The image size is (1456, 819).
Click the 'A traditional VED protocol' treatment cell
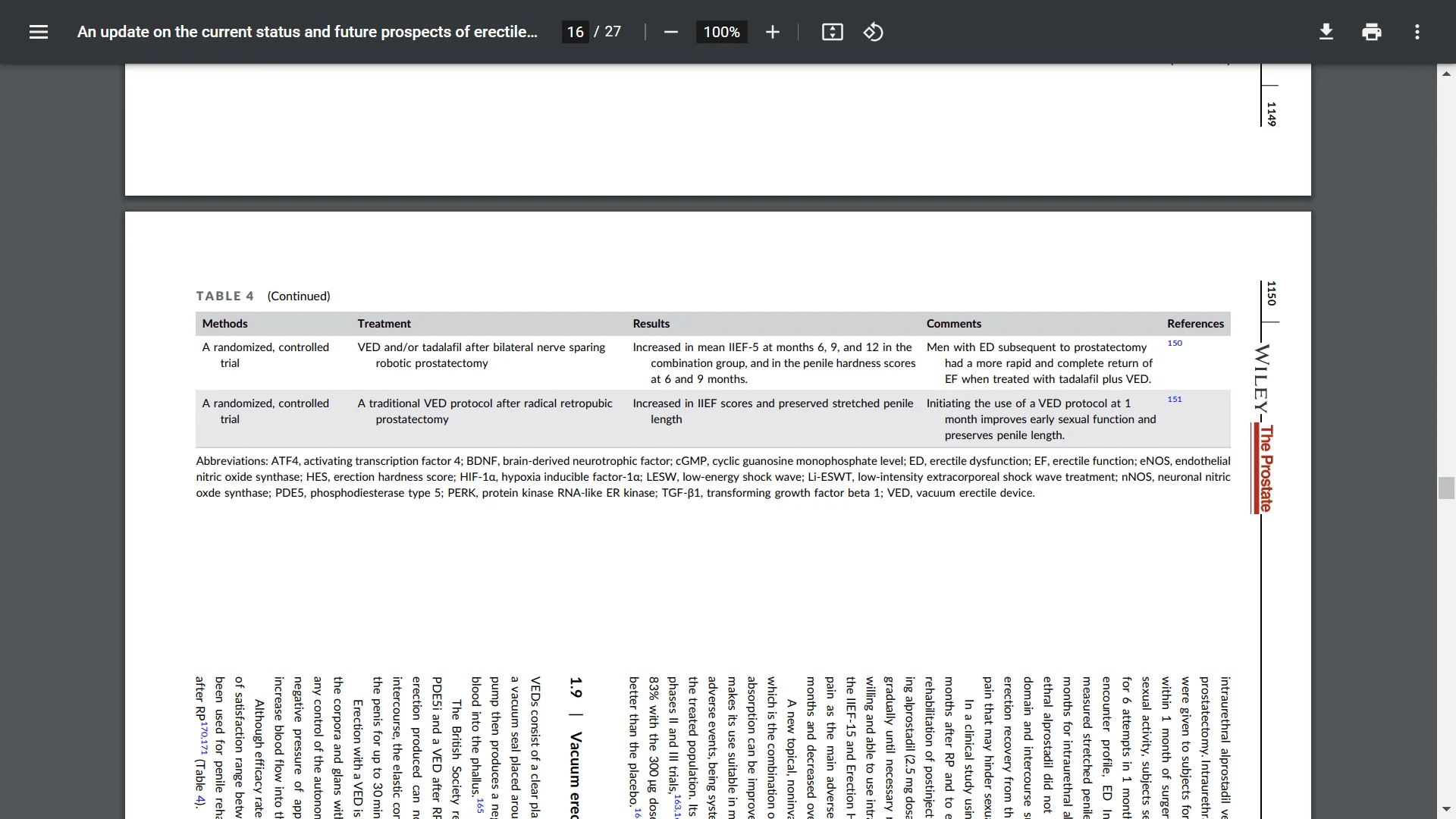point(485,411)
